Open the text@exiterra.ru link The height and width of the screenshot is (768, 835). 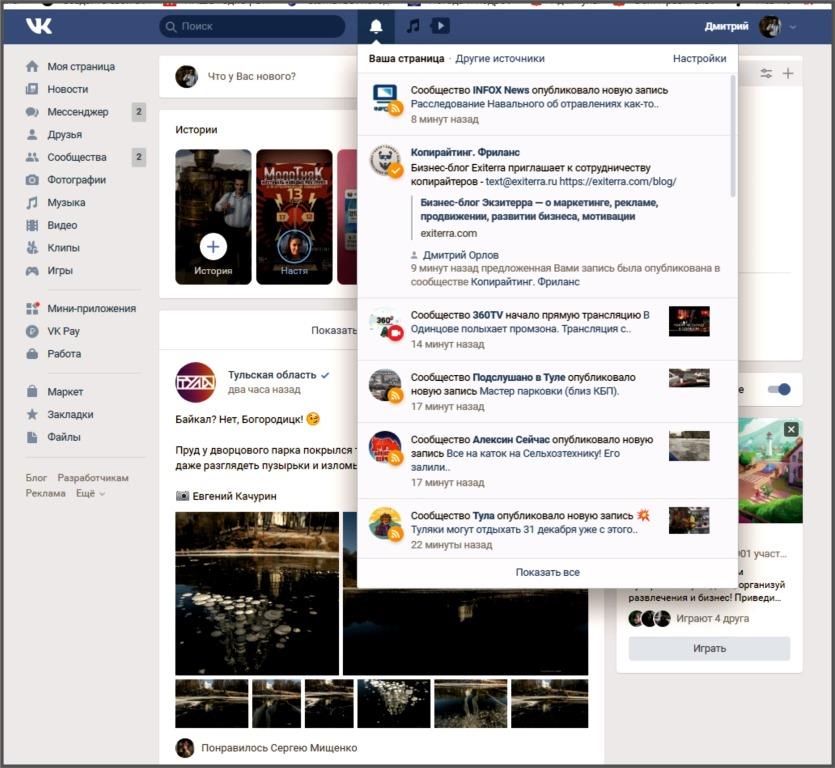tap(521, 182)
